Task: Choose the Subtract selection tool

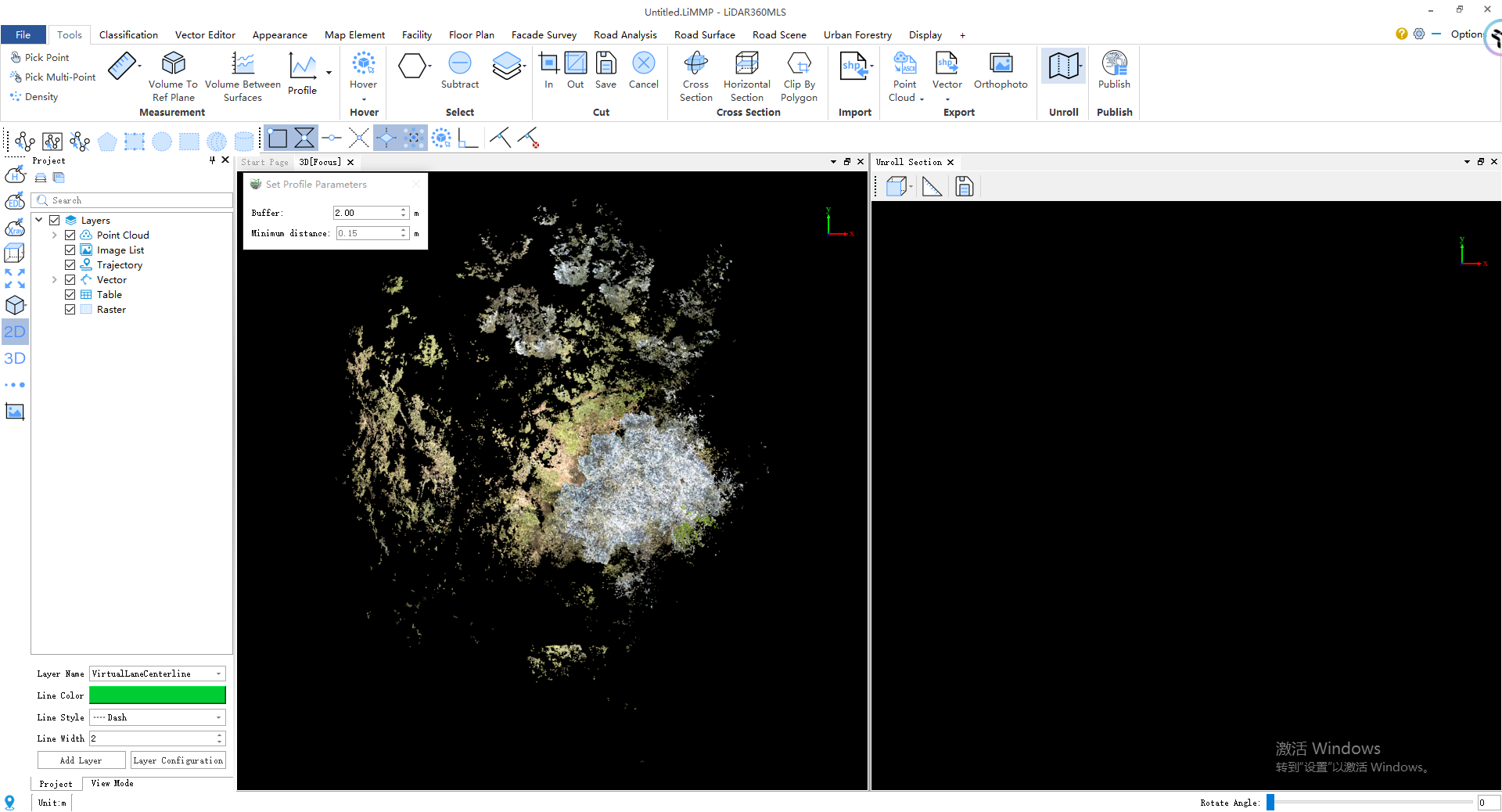Action: point(460,70)
